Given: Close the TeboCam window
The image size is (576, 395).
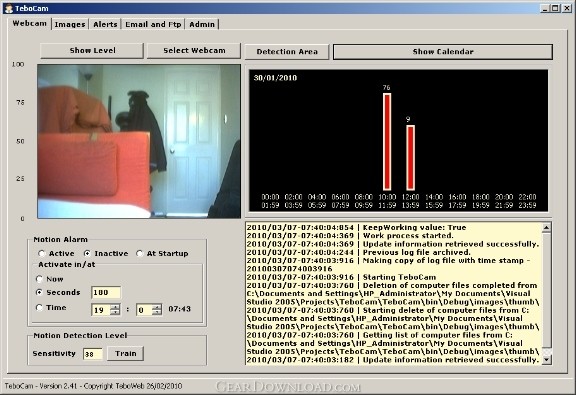Looking at the screenshot, I should tap(567, 8).
